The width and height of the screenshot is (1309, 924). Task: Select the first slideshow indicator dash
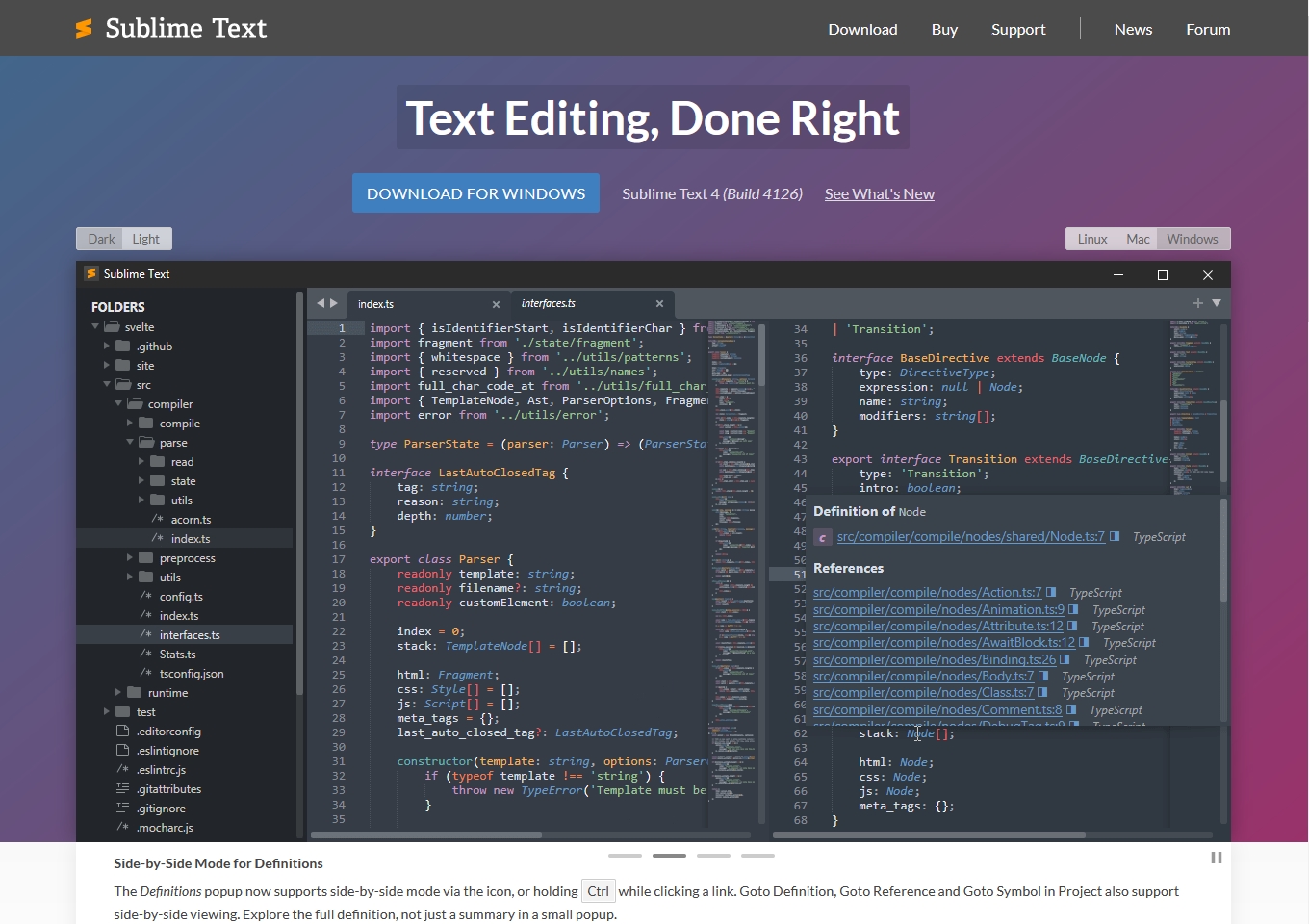click(x=625, y=855)
